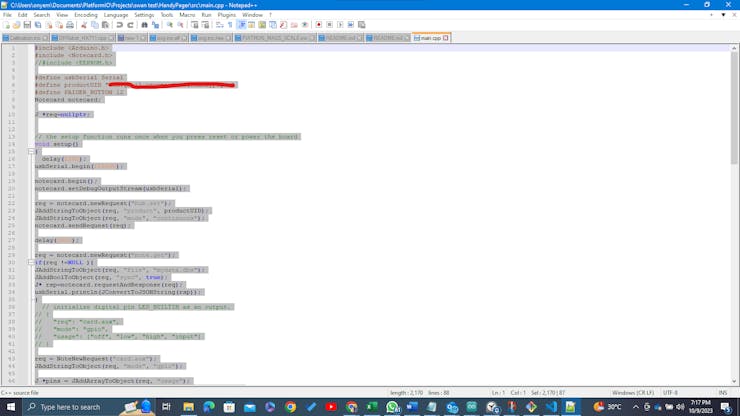Toggle INS mode in status bar

click(x=723, y=392)
